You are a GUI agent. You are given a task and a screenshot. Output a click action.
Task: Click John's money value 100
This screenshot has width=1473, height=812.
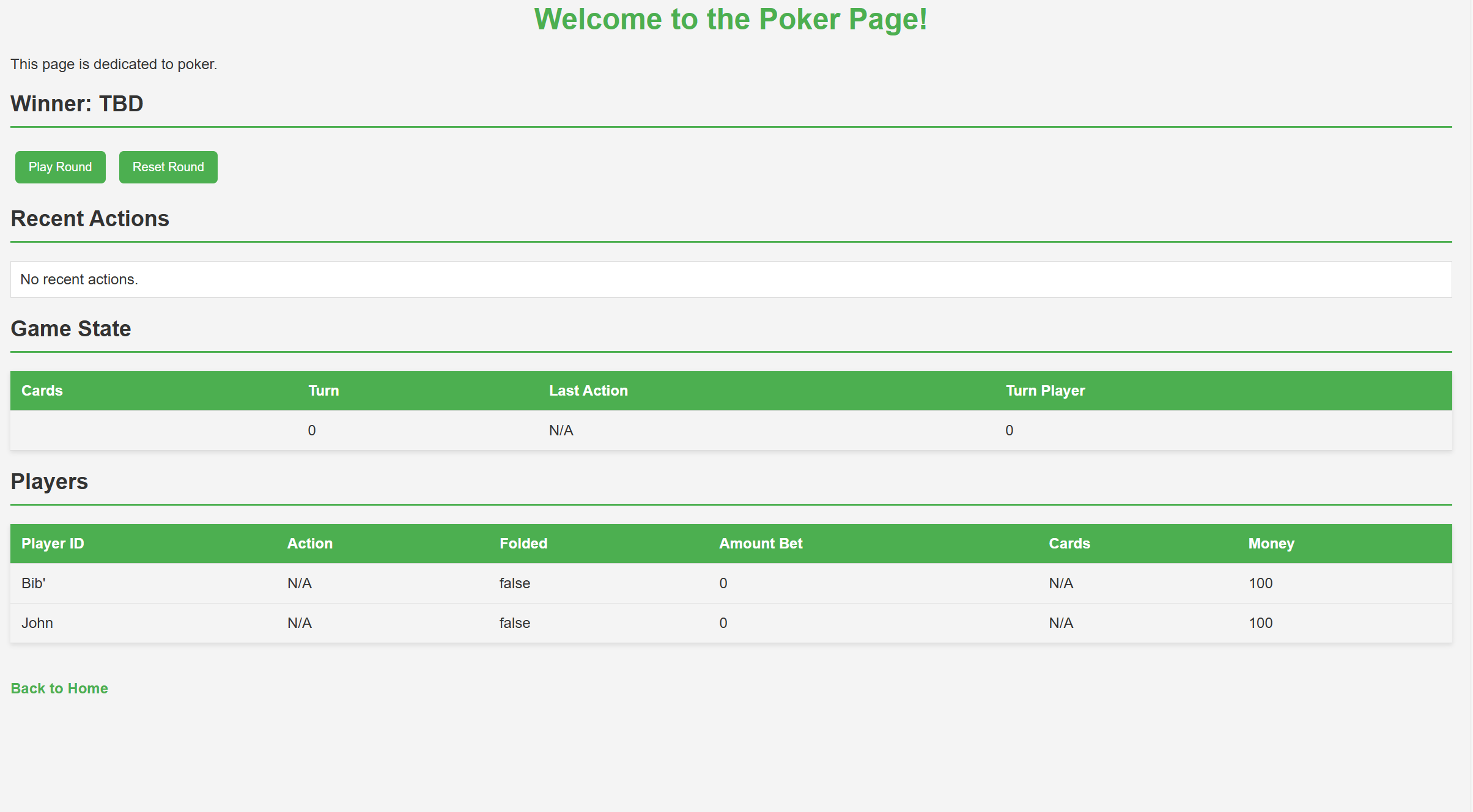coord(1260,623)
